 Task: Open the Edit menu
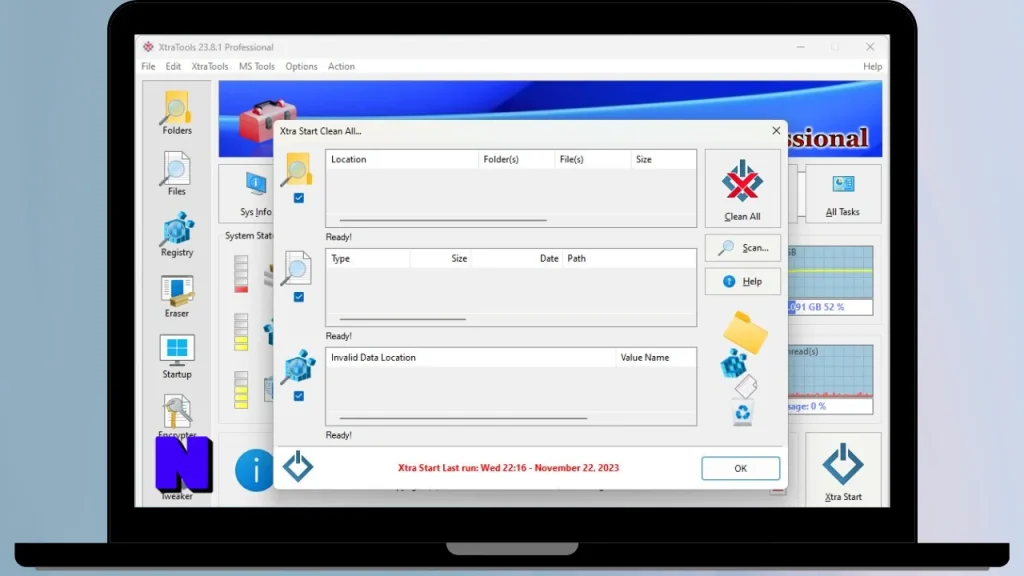tap(173, 67)
